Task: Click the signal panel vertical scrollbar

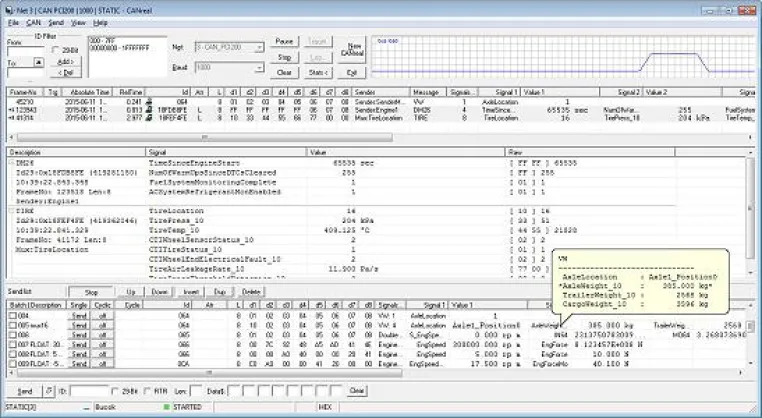Action: coord(750,209)
